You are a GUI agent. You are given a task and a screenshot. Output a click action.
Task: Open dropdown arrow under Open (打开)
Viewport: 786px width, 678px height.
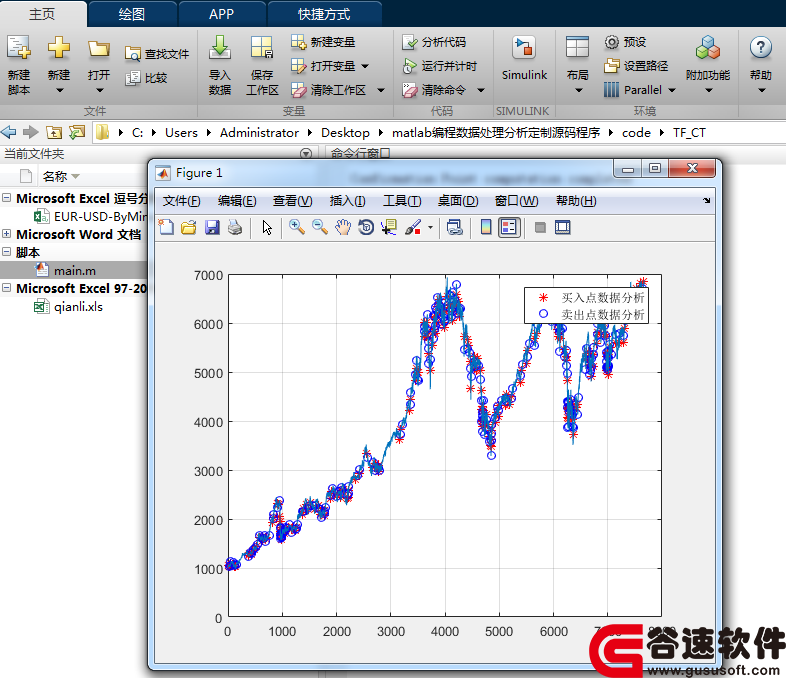coord(99,91)
